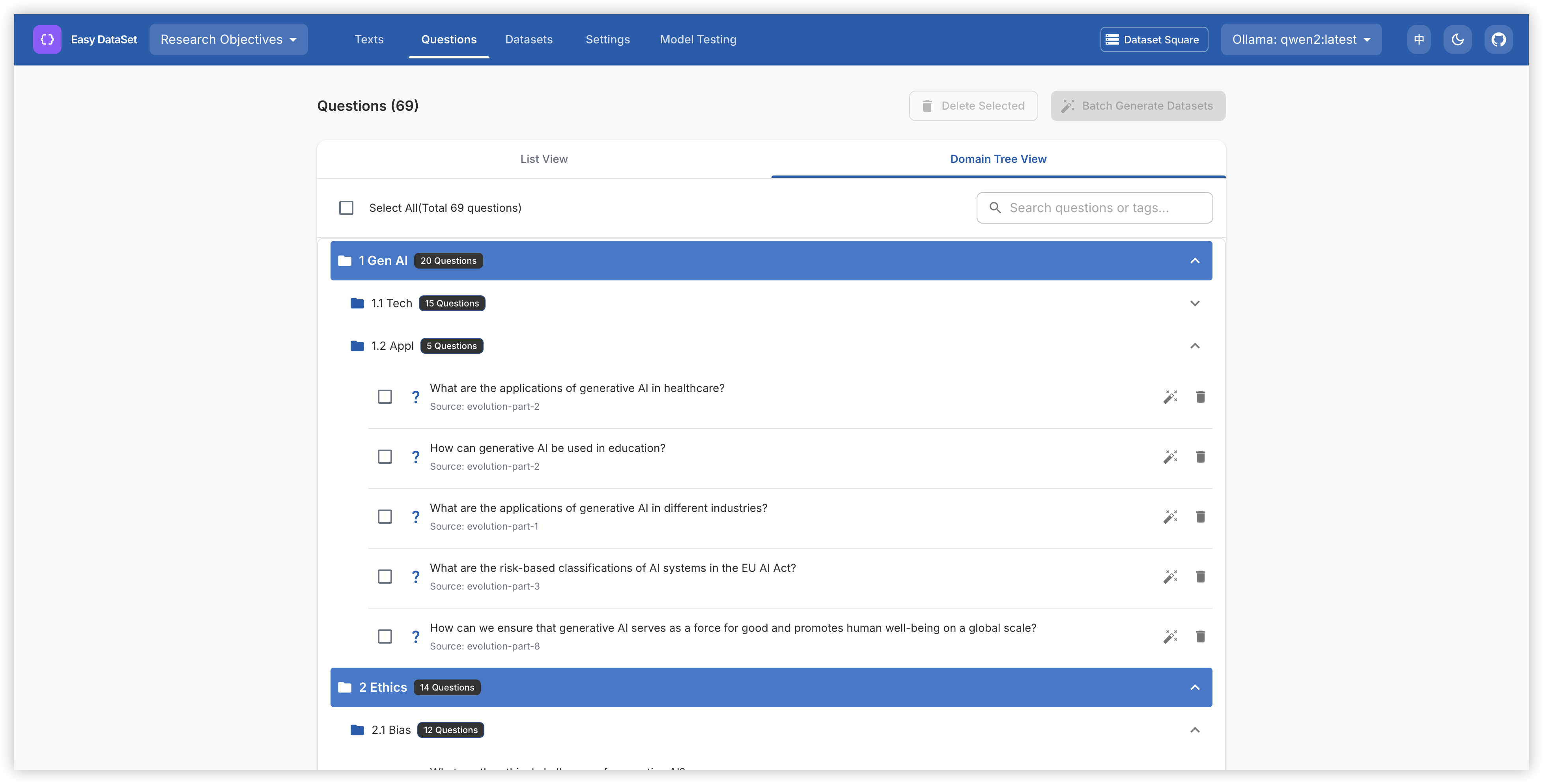Delete the education generative AI question
Viewport: 1543px width, 784px height.
coord(1200,457)
